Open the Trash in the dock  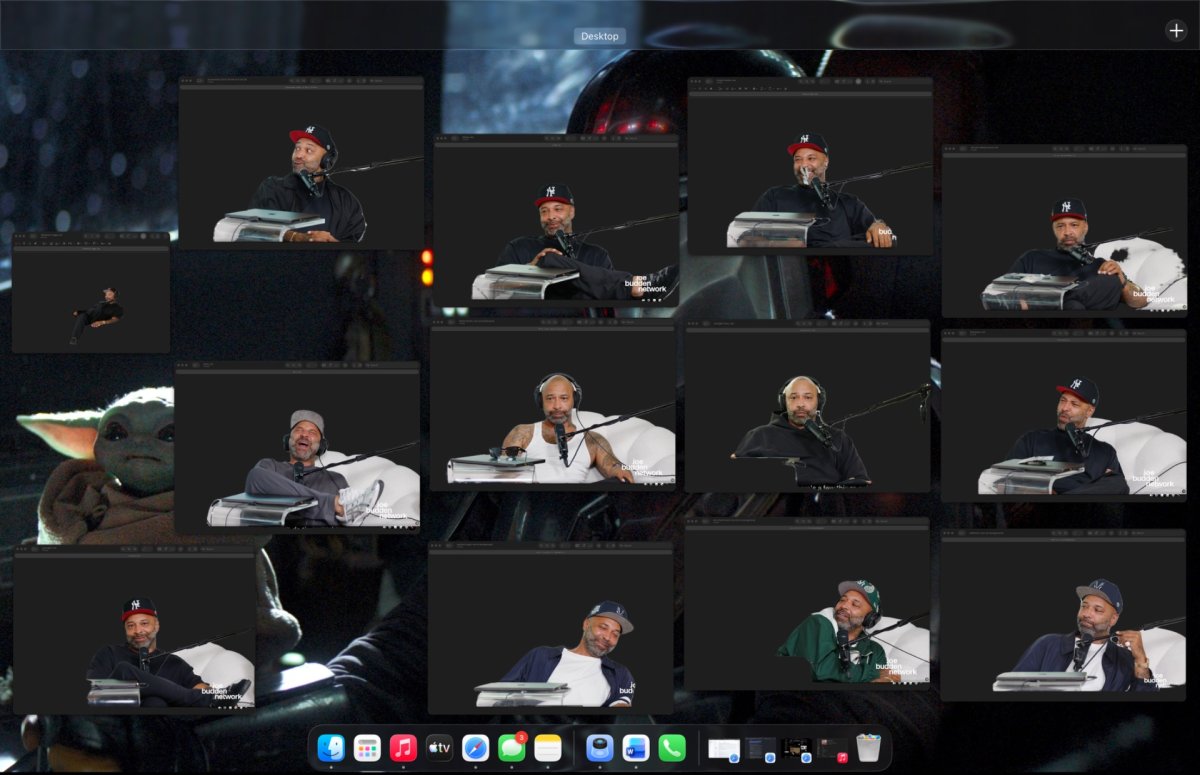pyautogui.click(x=868, y=747)
